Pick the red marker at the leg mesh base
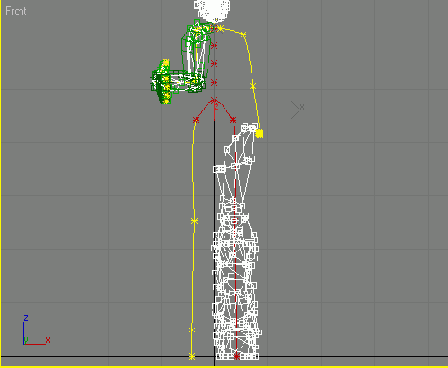The image size is (448, 368). [x=236, y=356]
